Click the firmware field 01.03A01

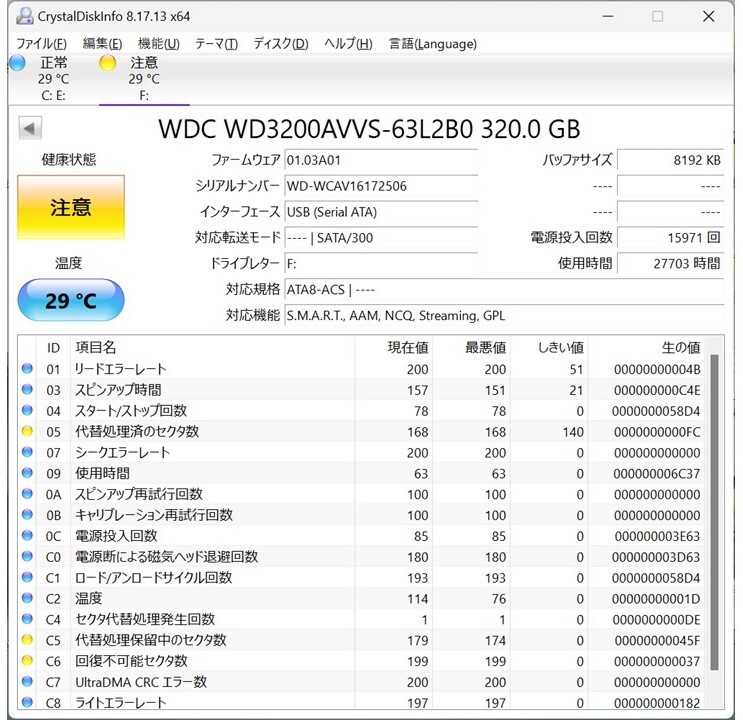point(381,160)
